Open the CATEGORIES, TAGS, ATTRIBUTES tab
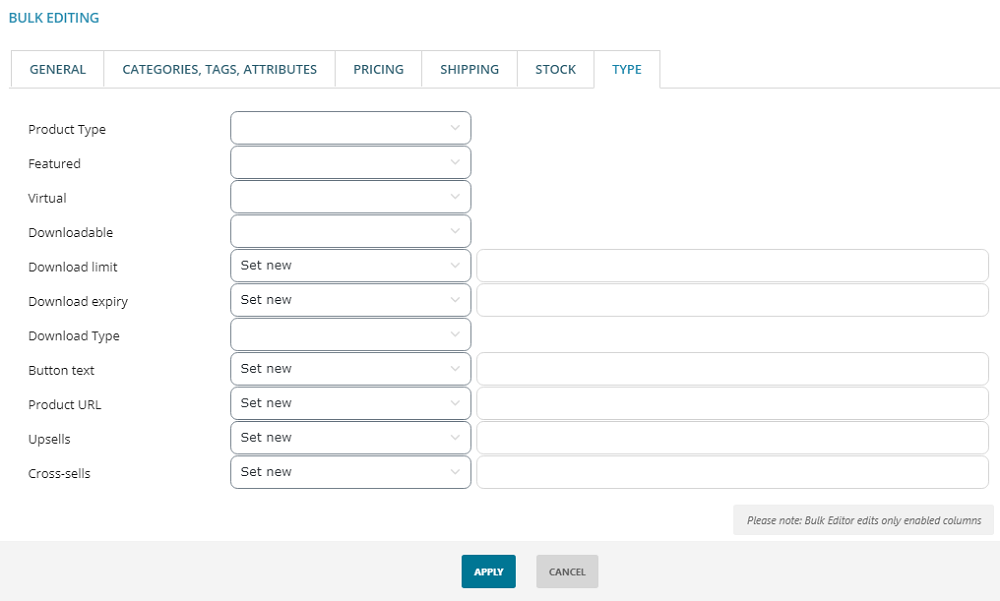The image size is (1000, 601). pyautogui.click(x=219, y=69)
